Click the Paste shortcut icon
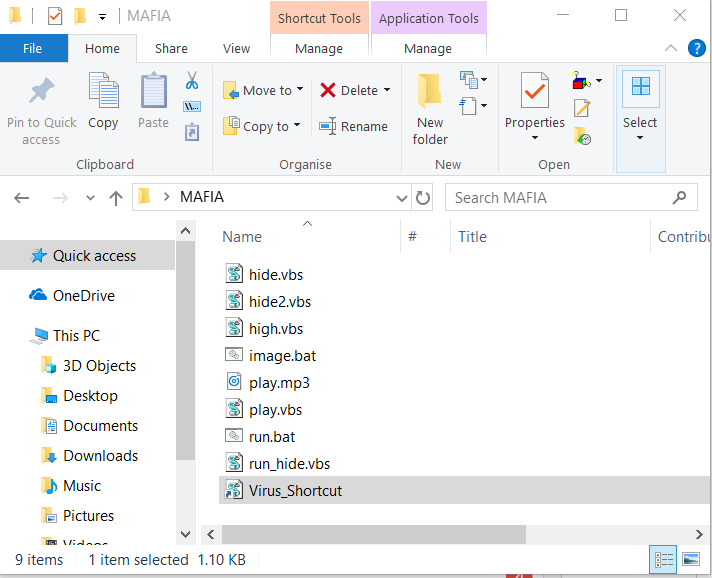The image size is (712, 578). pos(192,132)
